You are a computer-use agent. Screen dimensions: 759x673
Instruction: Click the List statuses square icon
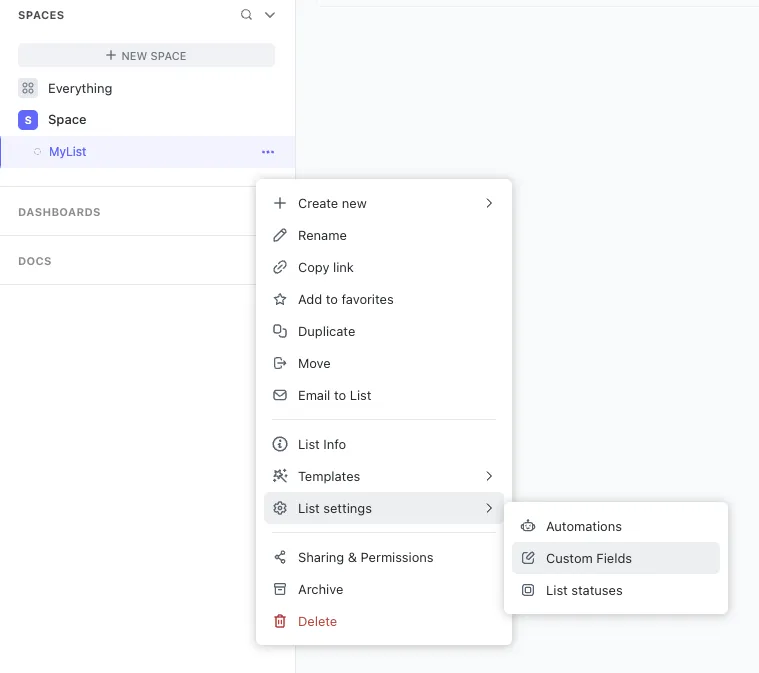click(x=528, y=590)
